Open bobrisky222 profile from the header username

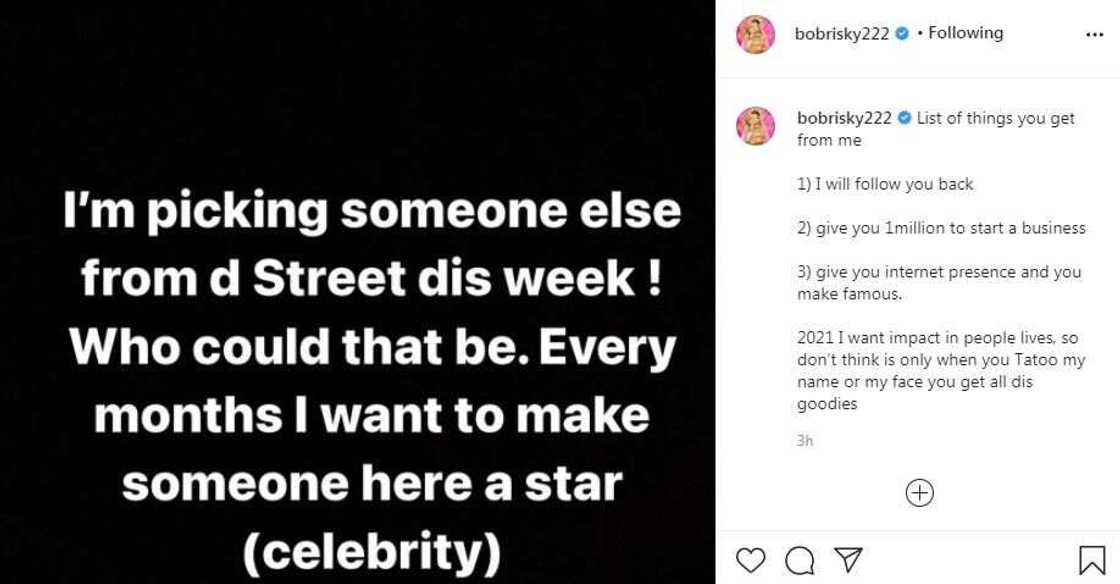click(x=842, y=33)
